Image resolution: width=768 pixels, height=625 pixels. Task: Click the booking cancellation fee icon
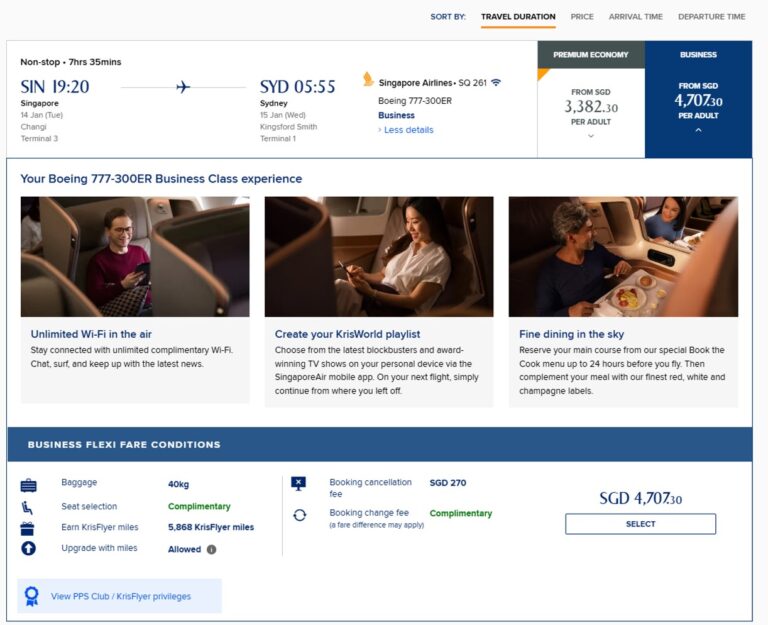(298, 484)
